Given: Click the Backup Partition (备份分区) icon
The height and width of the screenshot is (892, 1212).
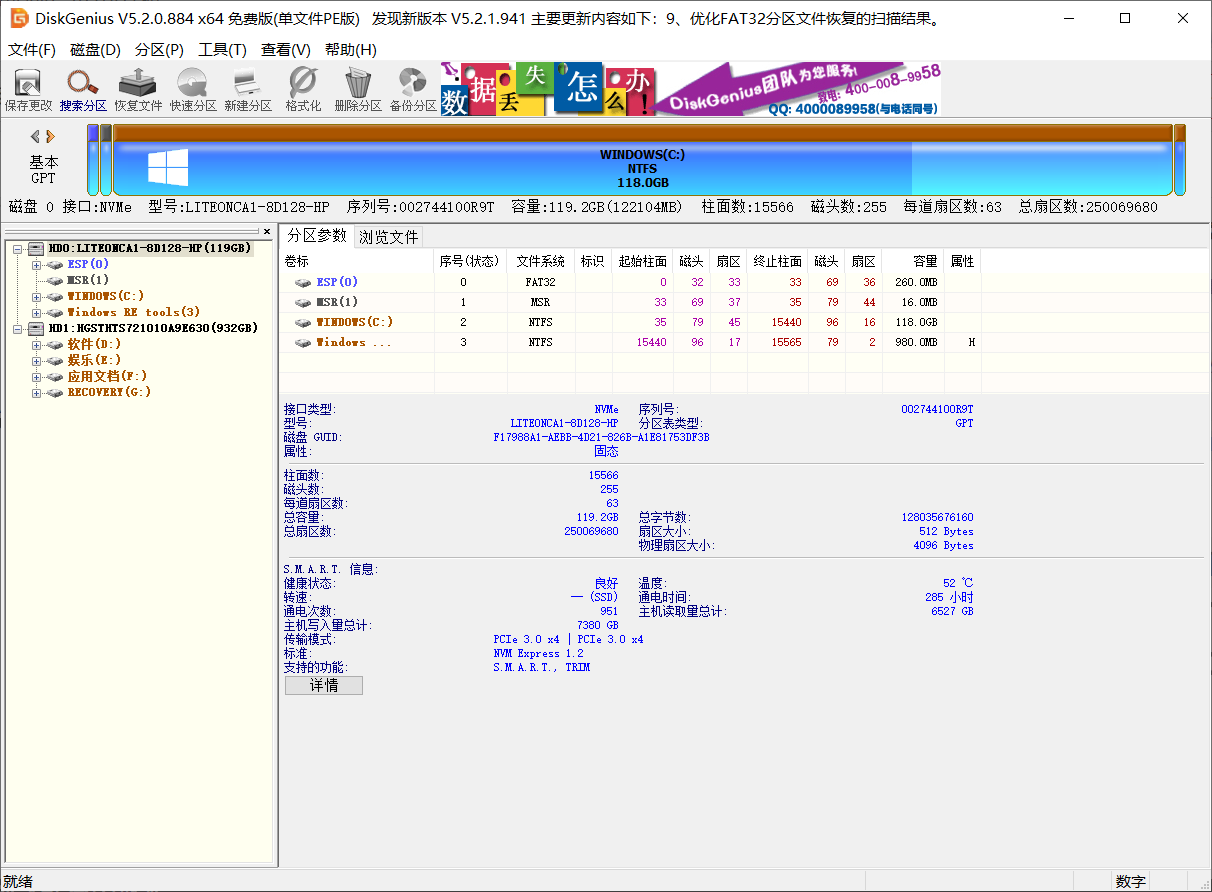Looking at the screenshot, I should click(412, 82).
